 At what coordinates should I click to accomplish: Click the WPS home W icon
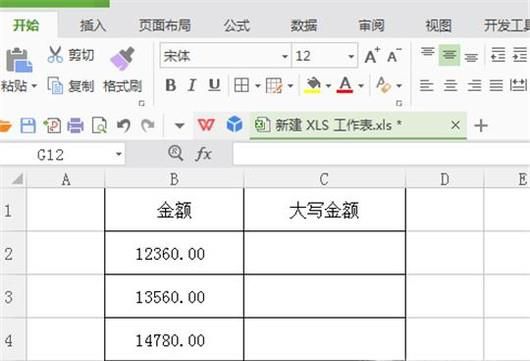(x=206, y=125)
